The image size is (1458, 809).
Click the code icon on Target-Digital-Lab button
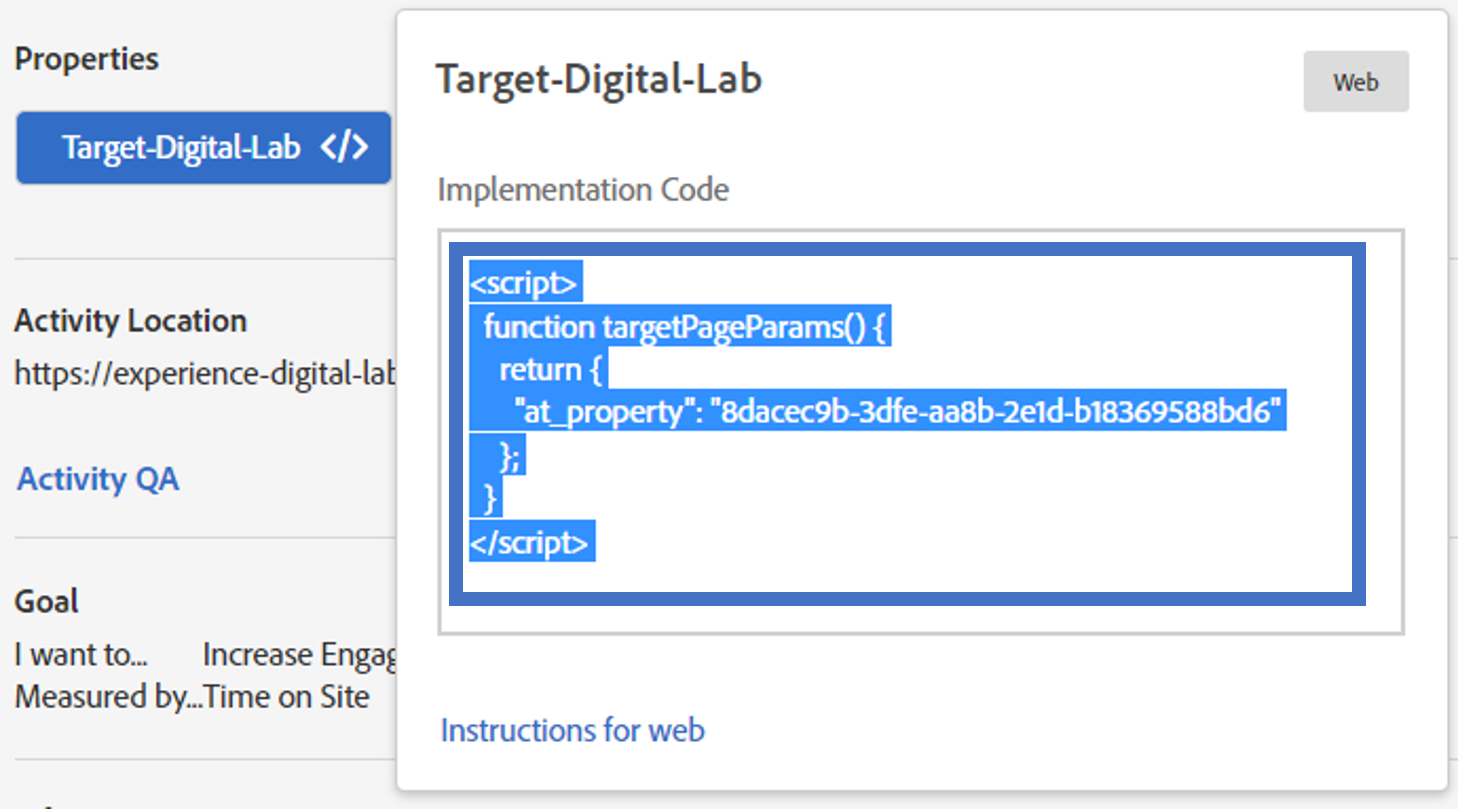pos(344,147)
